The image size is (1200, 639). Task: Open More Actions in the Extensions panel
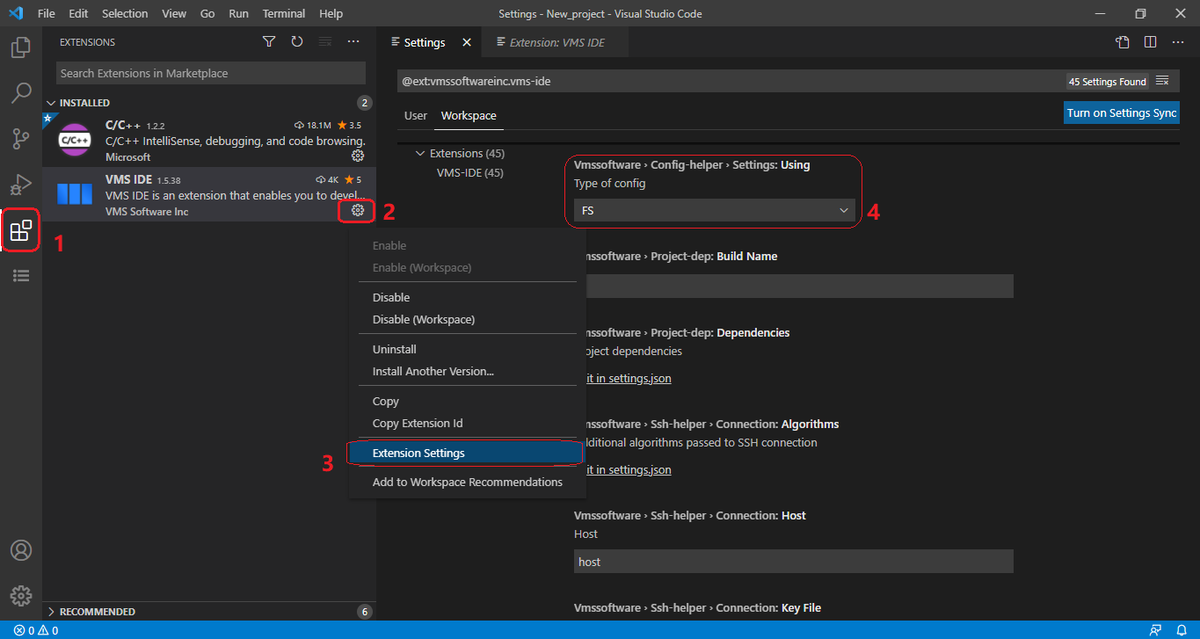coord(353,41)
